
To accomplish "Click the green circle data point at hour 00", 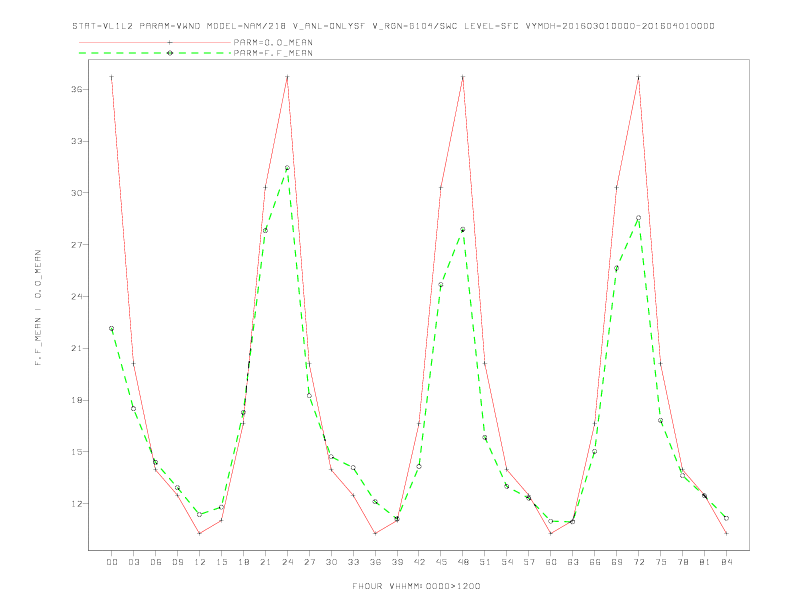I will 112,328.
